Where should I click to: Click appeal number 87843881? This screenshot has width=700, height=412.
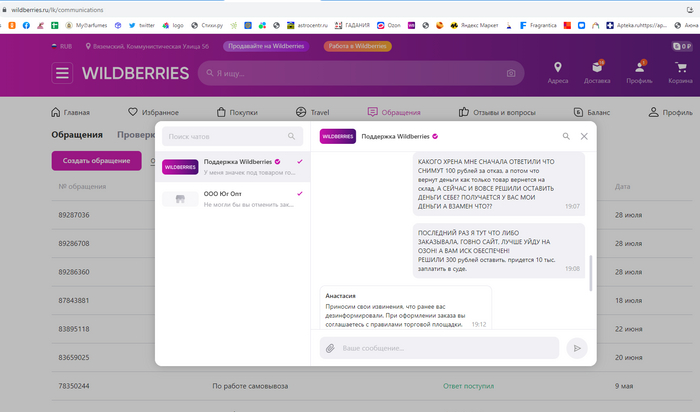74,300
